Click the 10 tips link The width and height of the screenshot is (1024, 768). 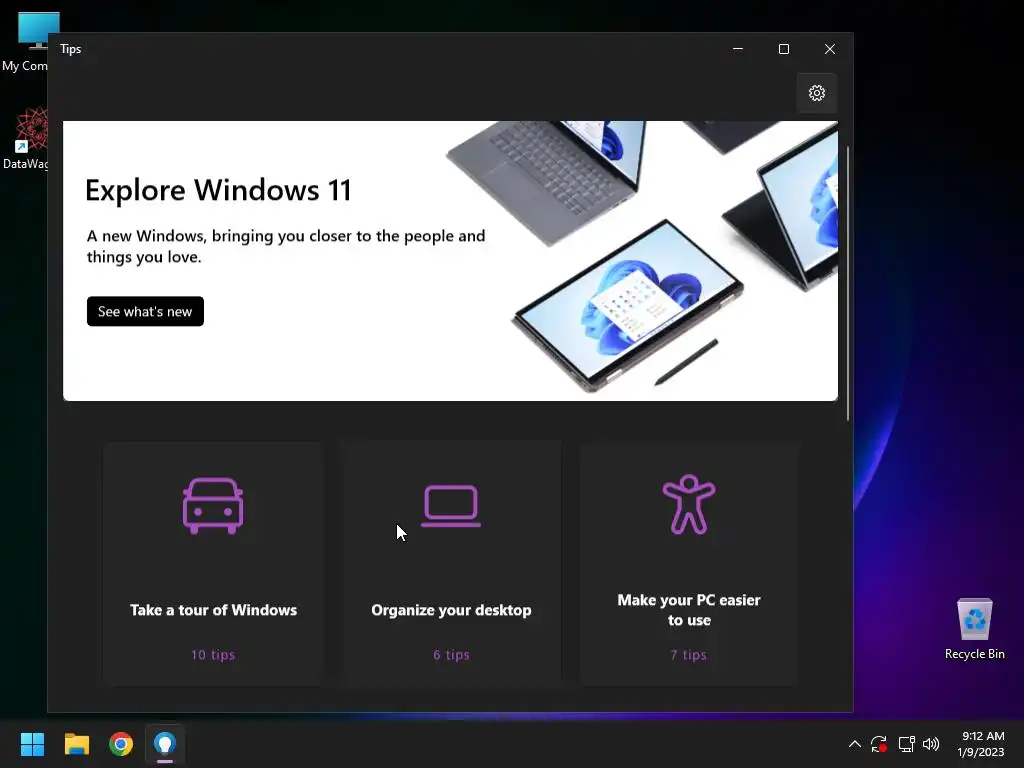(213, 654)
